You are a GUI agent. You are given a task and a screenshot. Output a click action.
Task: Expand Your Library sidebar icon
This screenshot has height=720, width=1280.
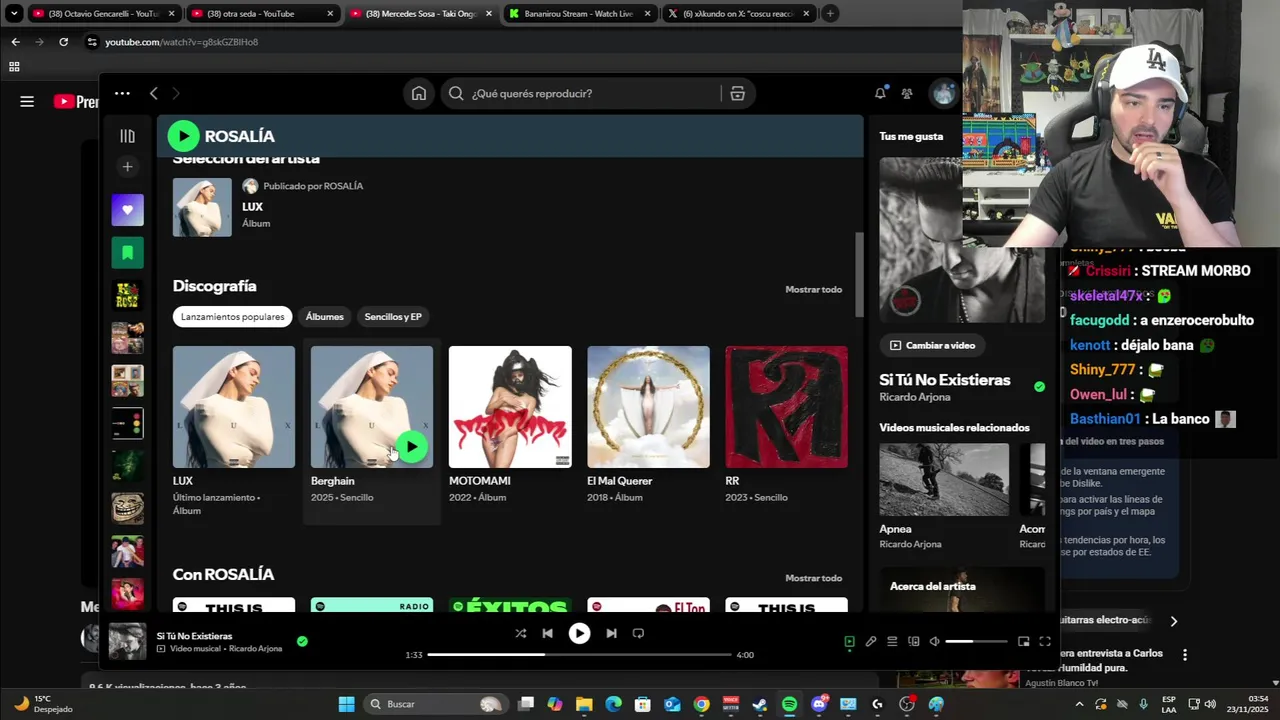point(127,136)
